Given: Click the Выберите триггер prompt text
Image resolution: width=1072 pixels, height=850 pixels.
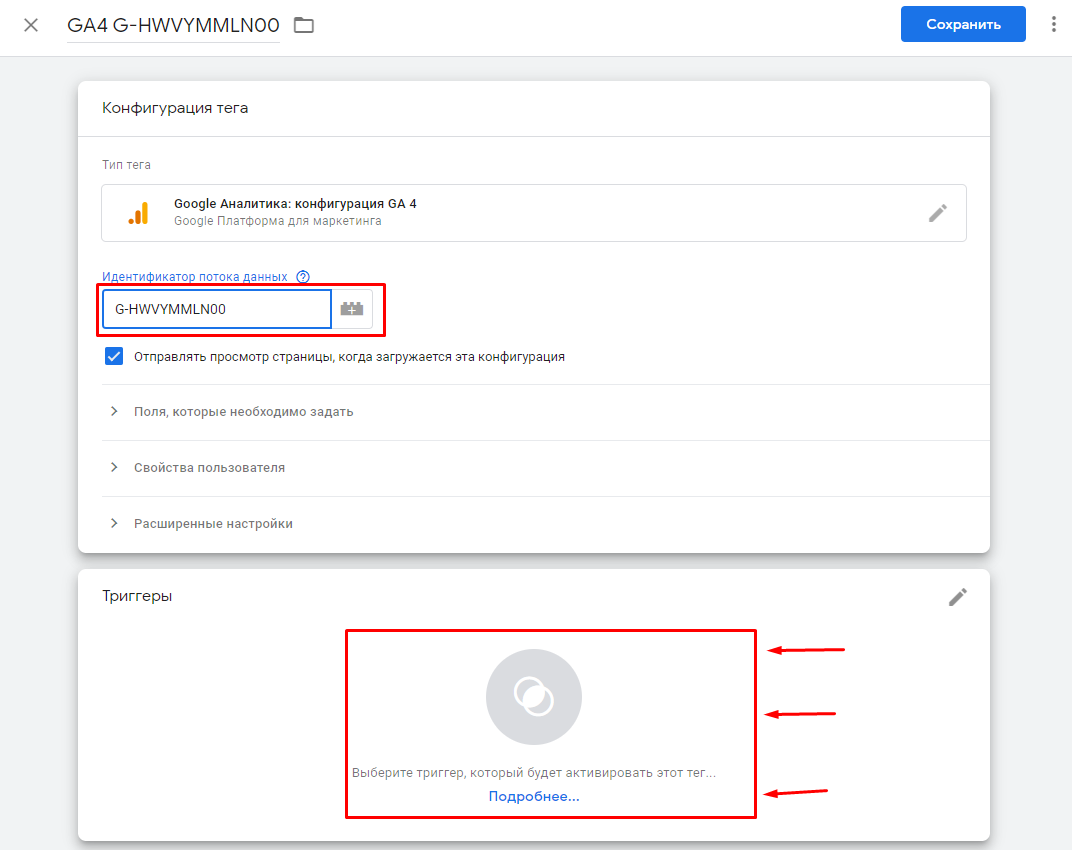Looking at the screenshot, I should pos(534,773).
